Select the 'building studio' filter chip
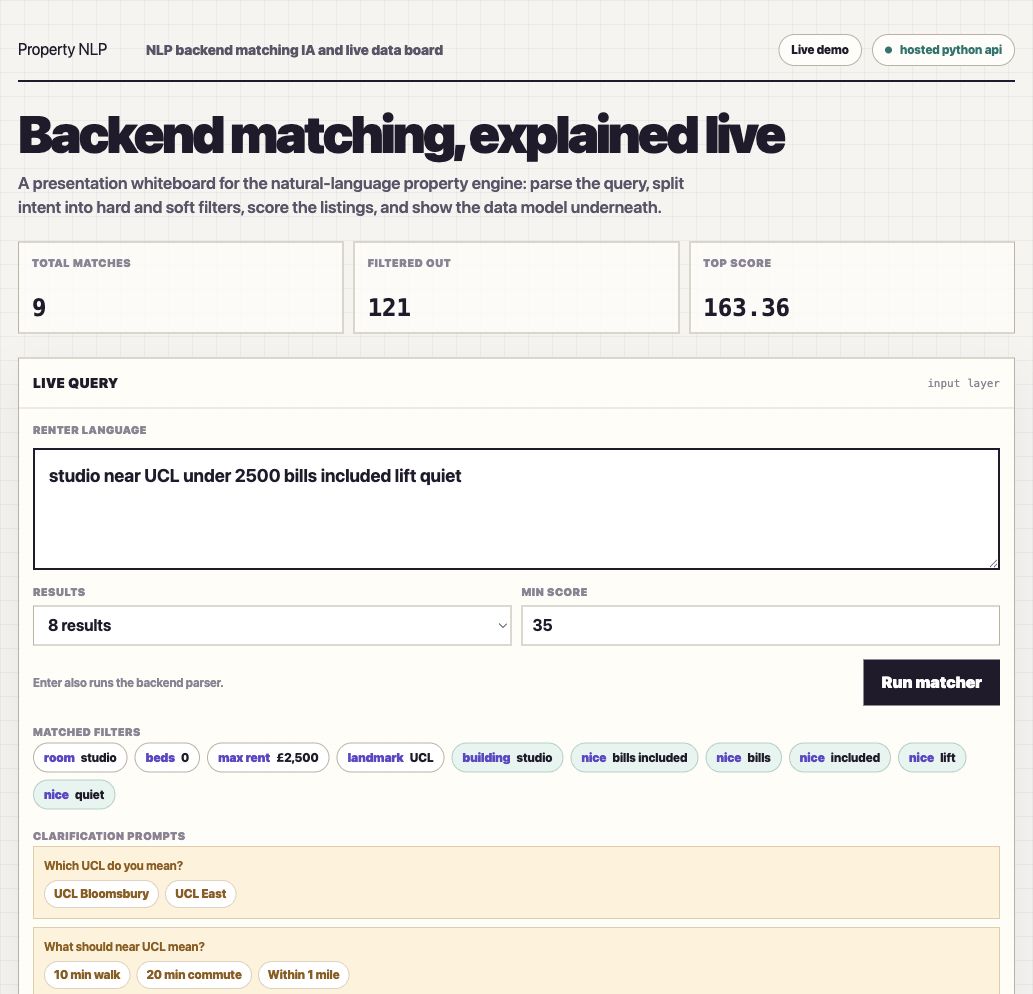The height and width of the screenshot is (994, 1033). point(507,758)
